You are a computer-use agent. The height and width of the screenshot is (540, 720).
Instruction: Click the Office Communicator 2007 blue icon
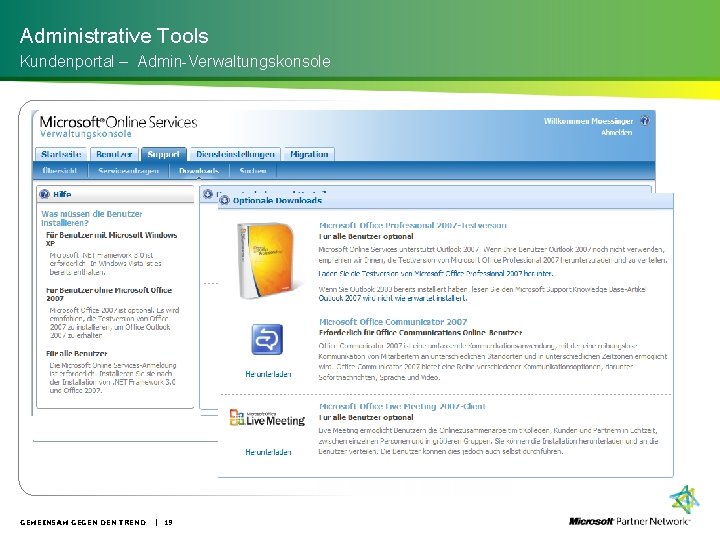[267, 339]
